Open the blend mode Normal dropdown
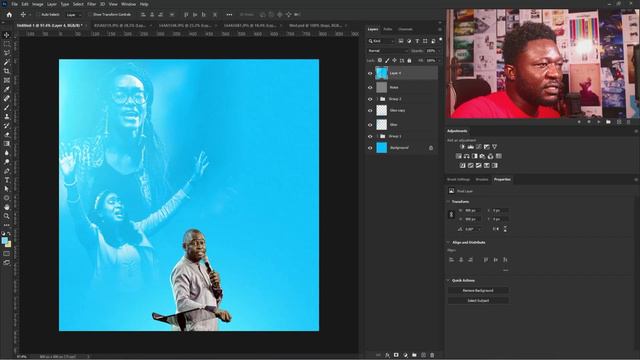The width and height of the screenshot is (640, 360). coord(387,51)
